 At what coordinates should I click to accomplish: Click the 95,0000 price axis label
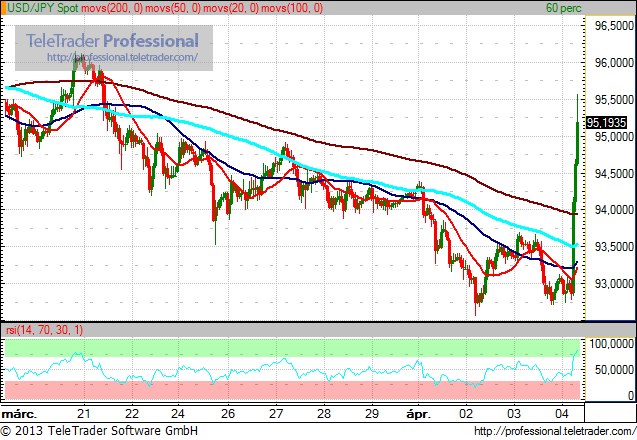point(614,137)
